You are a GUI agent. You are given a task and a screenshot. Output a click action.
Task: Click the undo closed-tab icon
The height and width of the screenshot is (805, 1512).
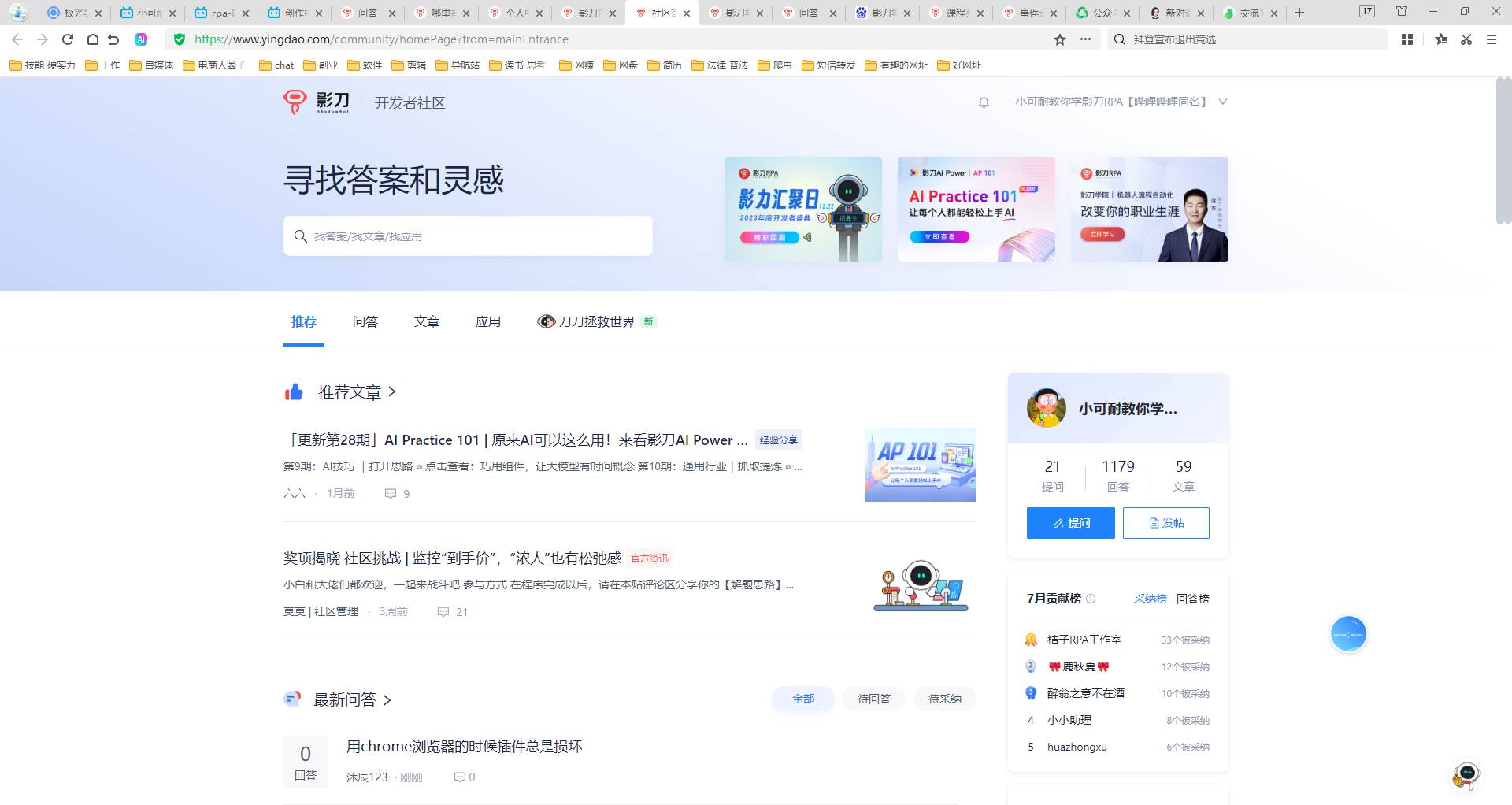(x=114, y=39)
